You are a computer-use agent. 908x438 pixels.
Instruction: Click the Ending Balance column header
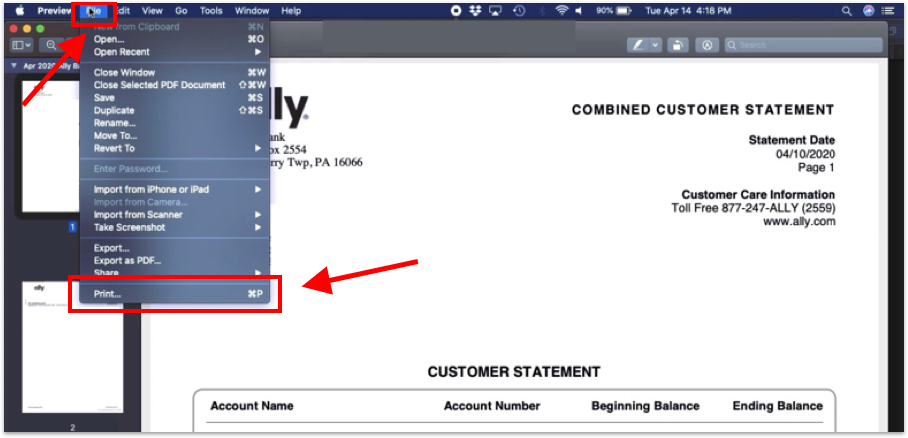tap(778, 406)
